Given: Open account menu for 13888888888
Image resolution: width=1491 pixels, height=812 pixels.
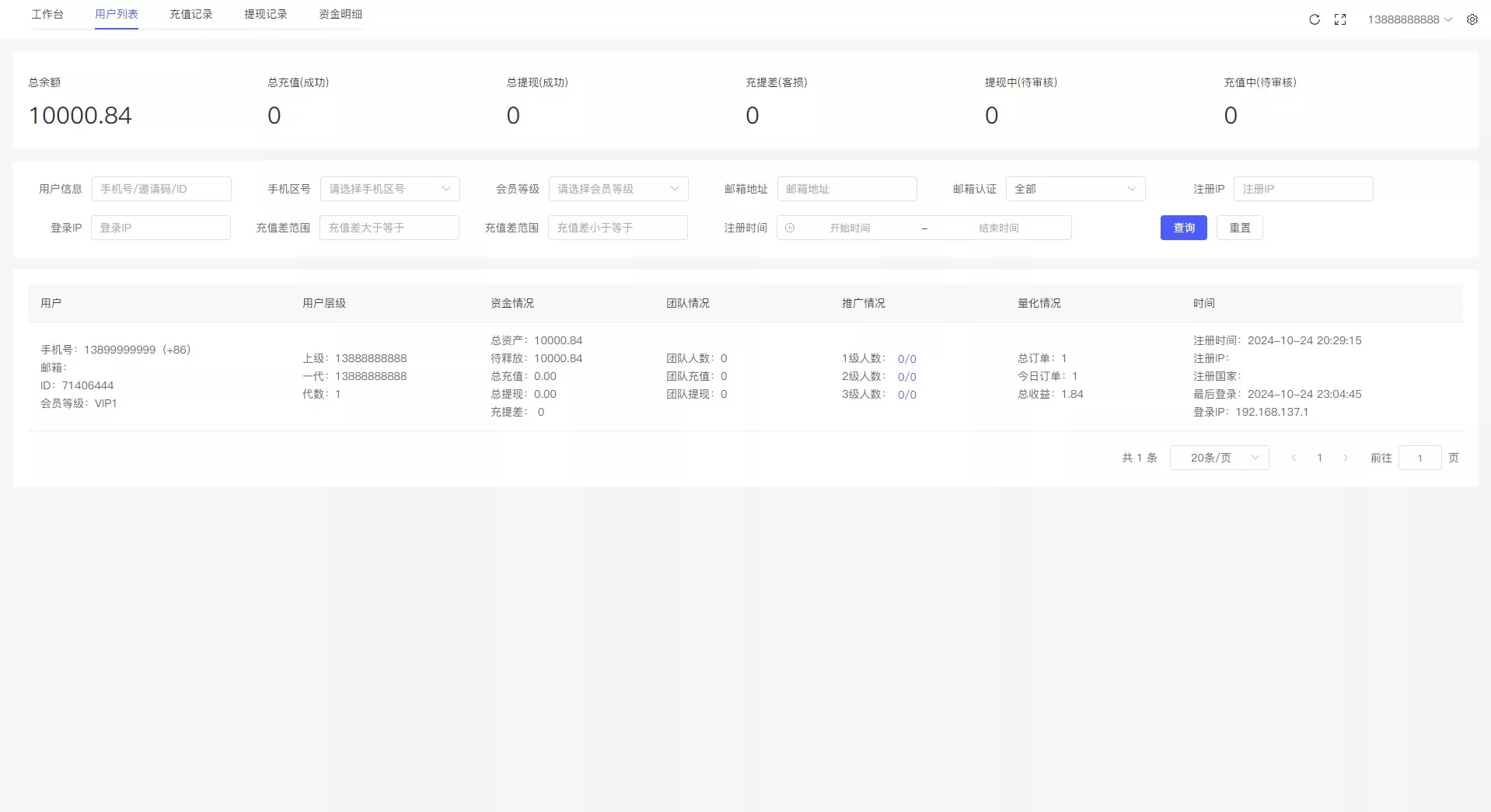Looking at the screenshot, I should (x=1409, y=19).
